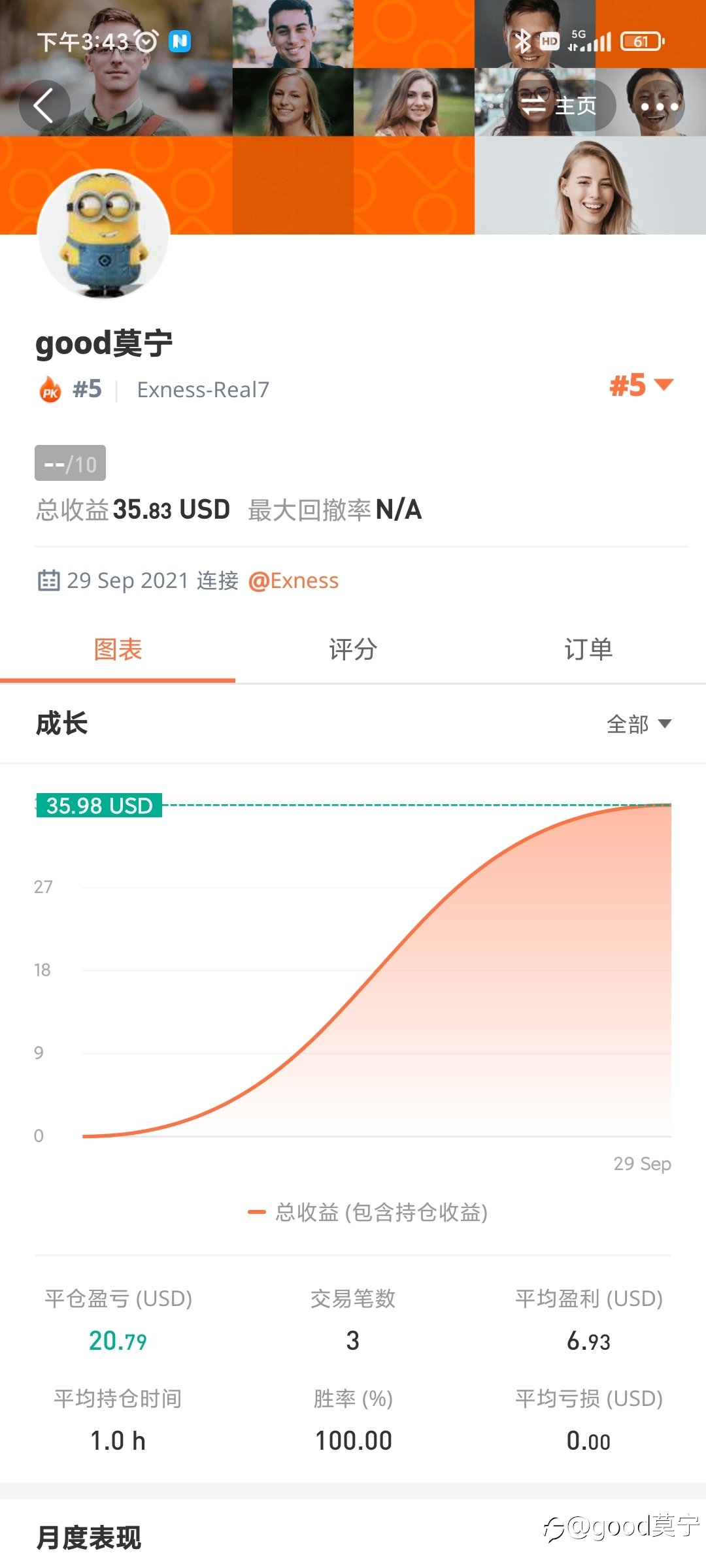Viewport: 706px width, 1568px height.
Task: Tap the battery indicator in status bar
Action: point(642,41)
